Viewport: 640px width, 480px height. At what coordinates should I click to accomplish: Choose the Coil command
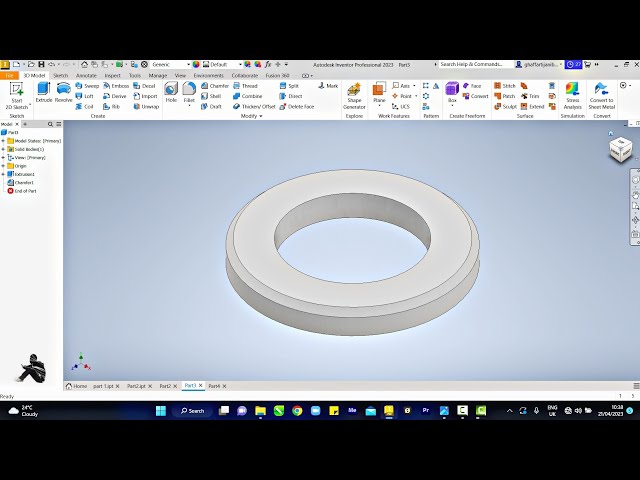coord(85,107)
